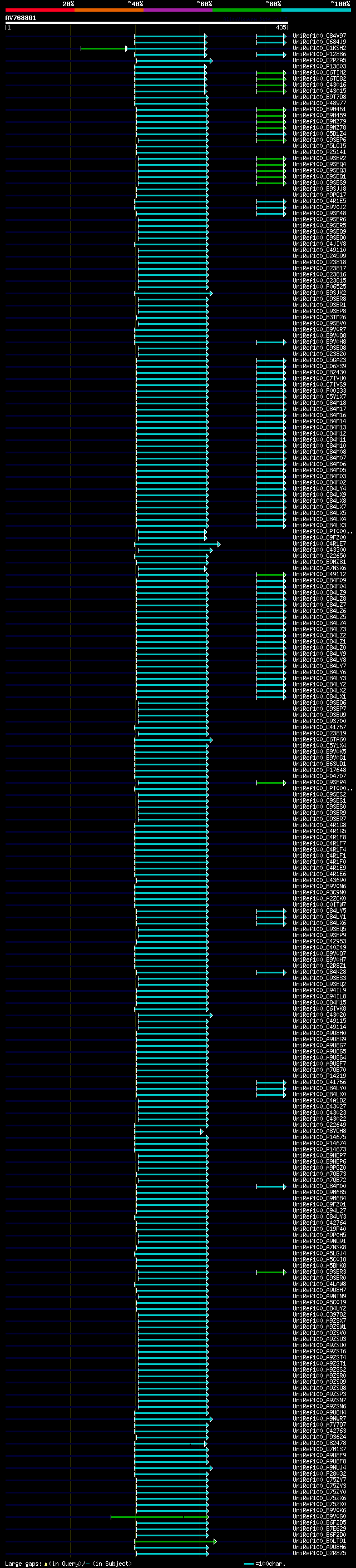Select UniRef100_C6TIM2 label
Viewport: 356px width, 1568px height.
click(319, 72)
